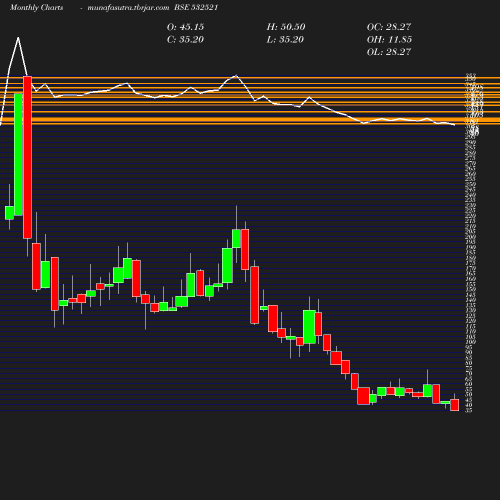Click the peak of the white line at top left
The width and height of the screenshot is (500, 500).
pos(18,38)
